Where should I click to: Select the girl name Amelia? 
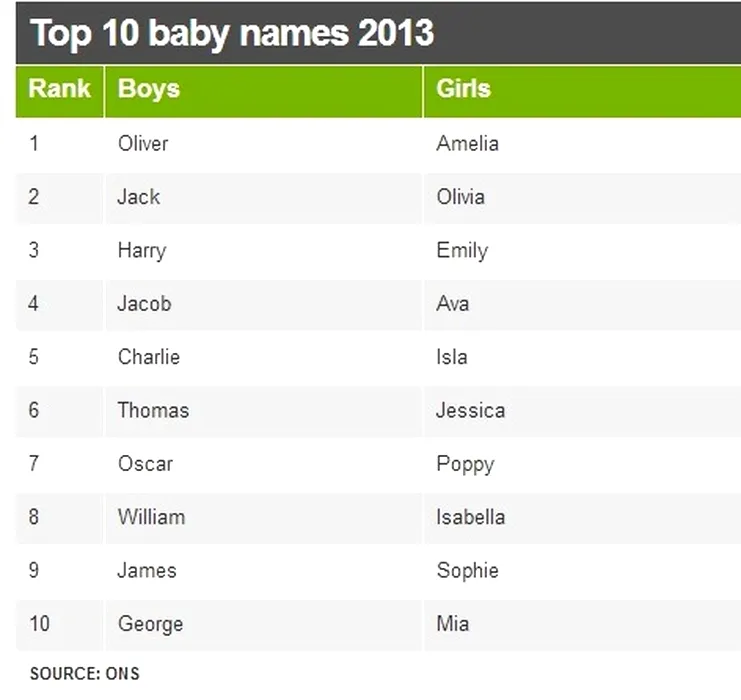[x=467, y=143]
